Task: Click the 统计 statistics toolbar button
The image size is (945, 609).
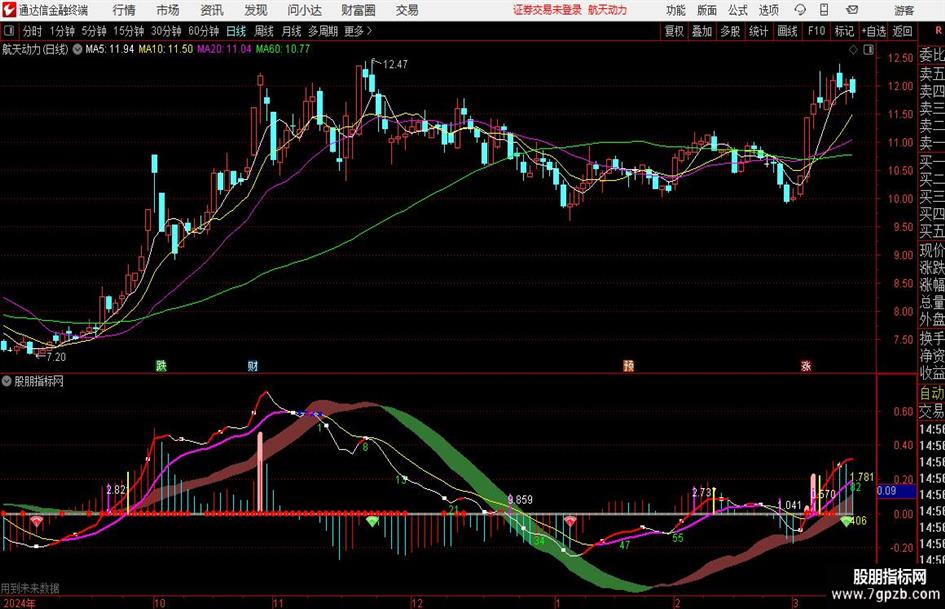Action: pos(758,31)
